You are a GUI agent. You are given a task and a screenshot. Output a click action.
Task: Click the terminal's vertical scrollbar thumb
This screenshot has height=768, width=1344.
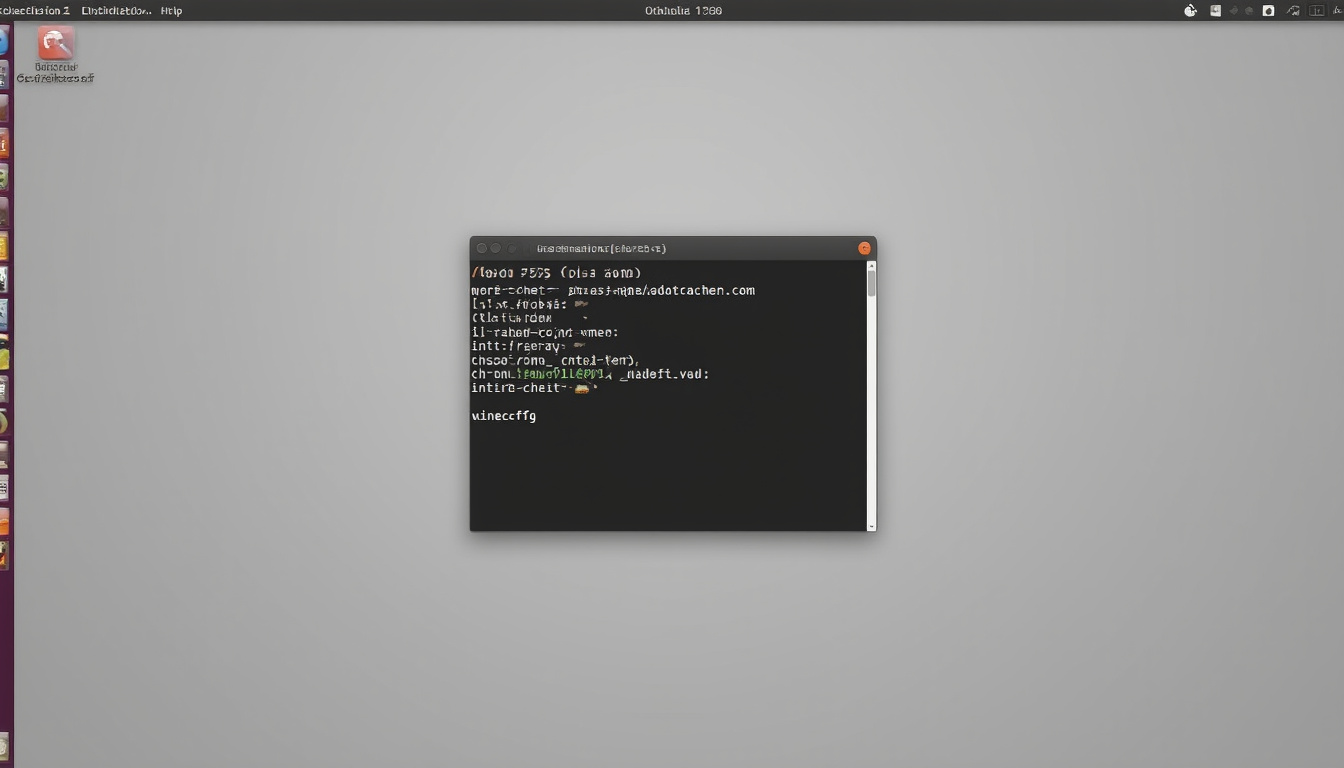(871, 284)
